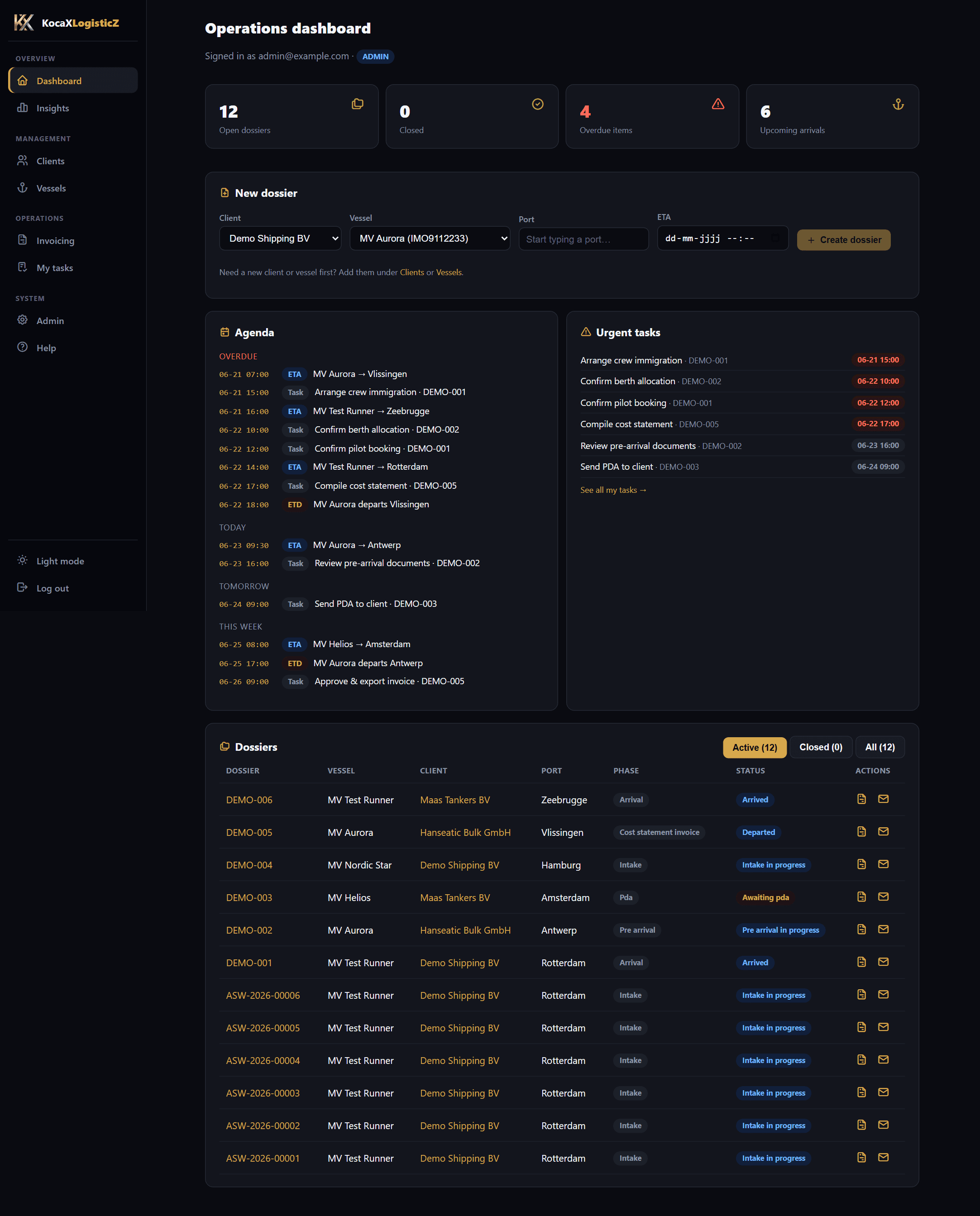This screenshot has width=980, height=1216.
Task: Click the Create dossier button
Action: pyautogui.click(x=843, y=240)
